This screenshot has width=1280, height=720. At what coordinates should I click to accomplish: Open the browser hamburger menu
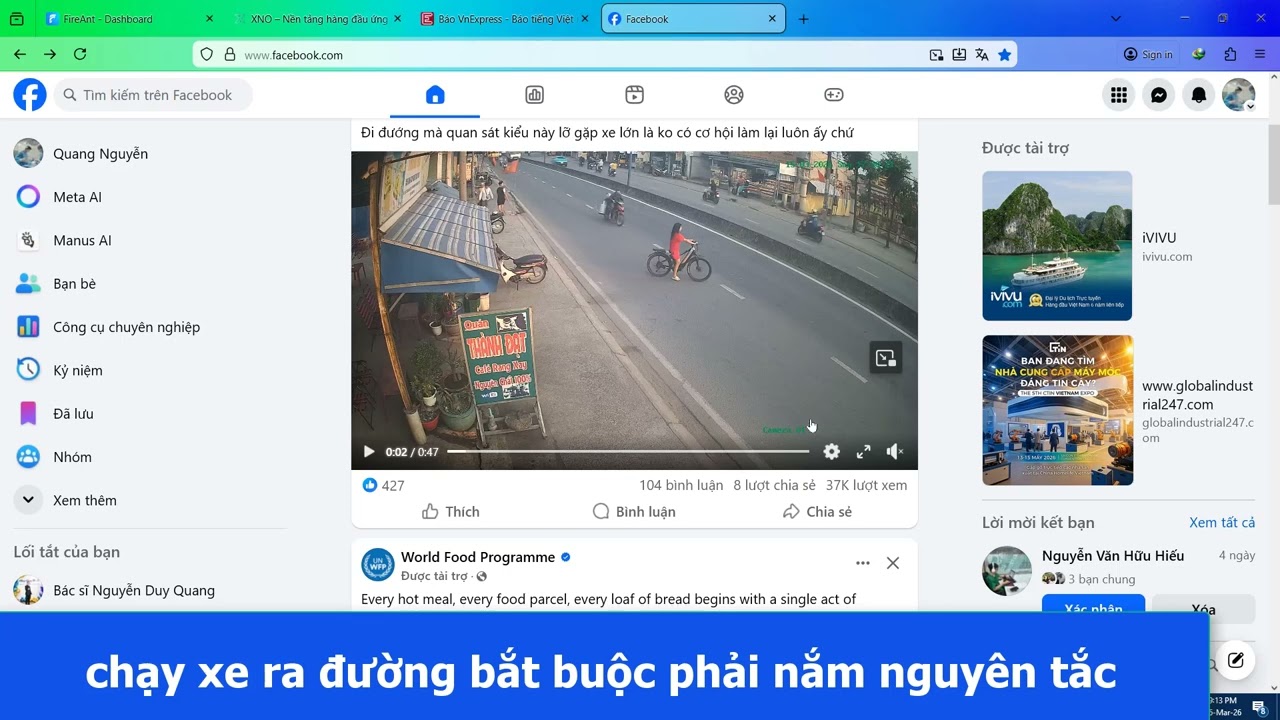coord(1260,55)
